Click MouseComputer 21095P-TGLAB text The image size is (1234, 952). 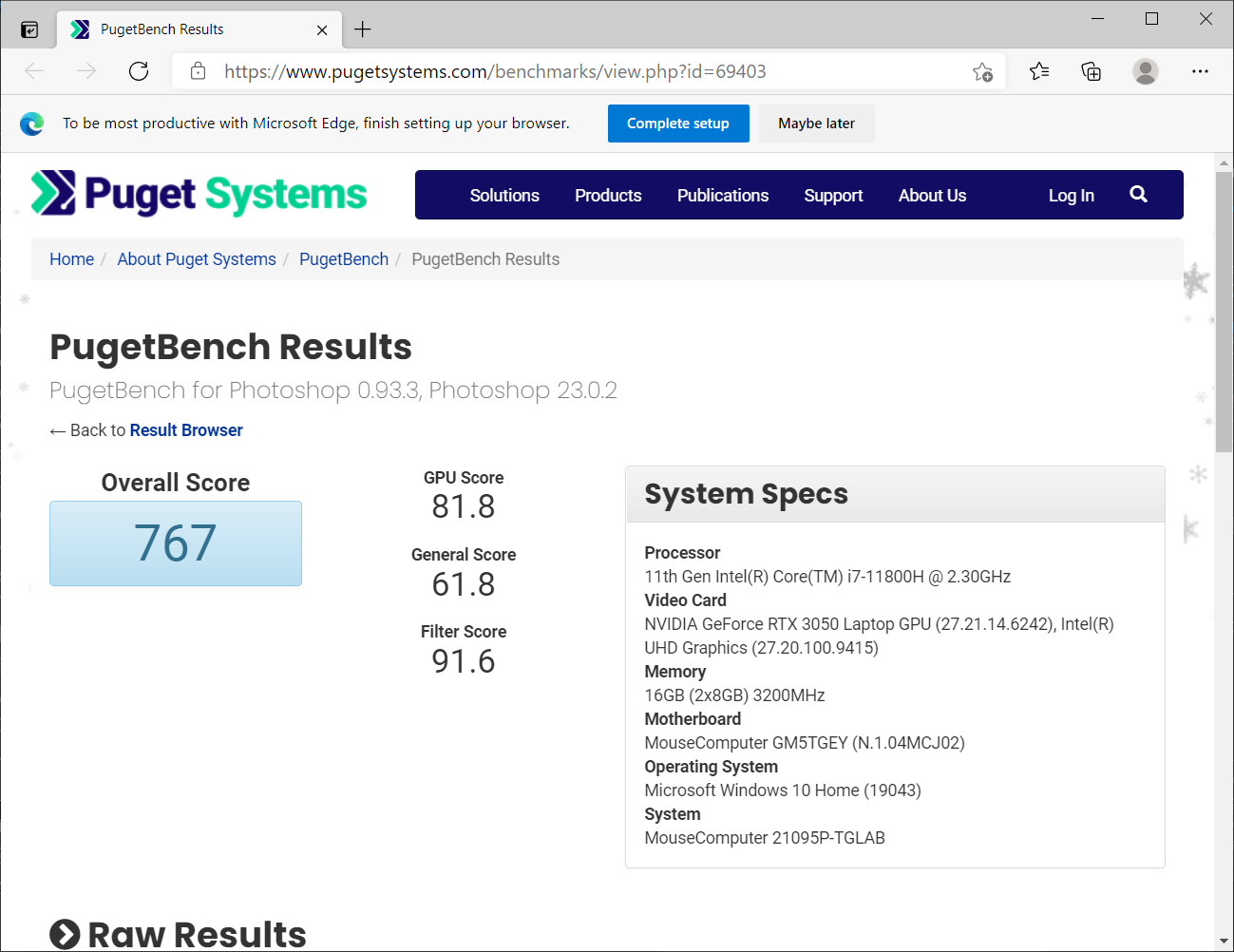[x=765, y=838]
